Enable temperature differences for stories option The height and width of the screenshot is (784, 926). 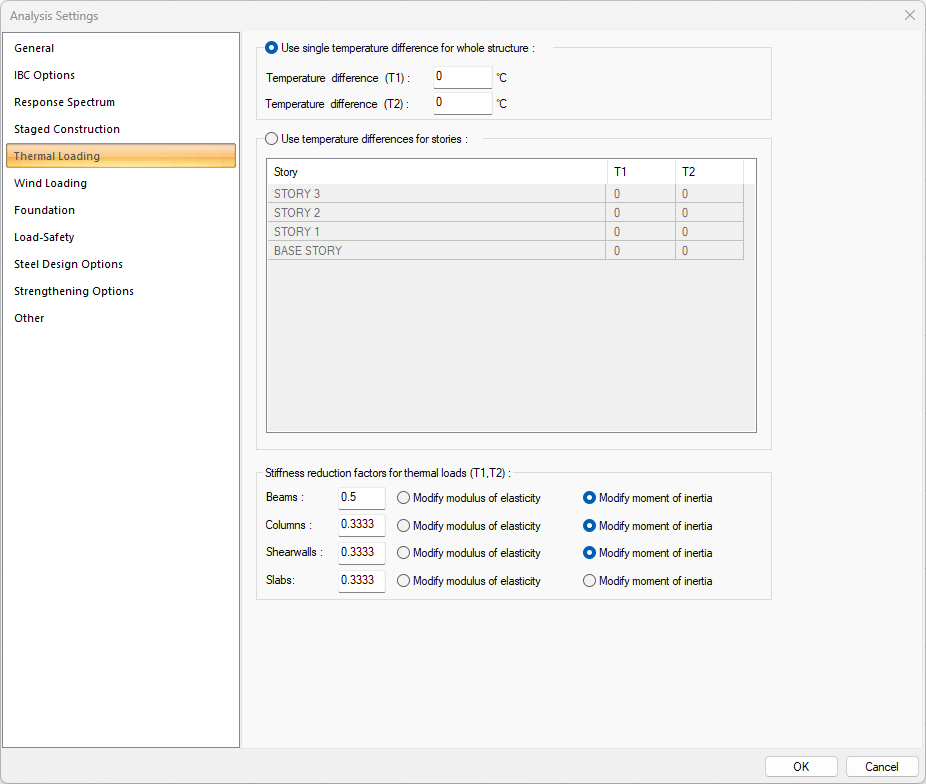(x=272, y=139)
